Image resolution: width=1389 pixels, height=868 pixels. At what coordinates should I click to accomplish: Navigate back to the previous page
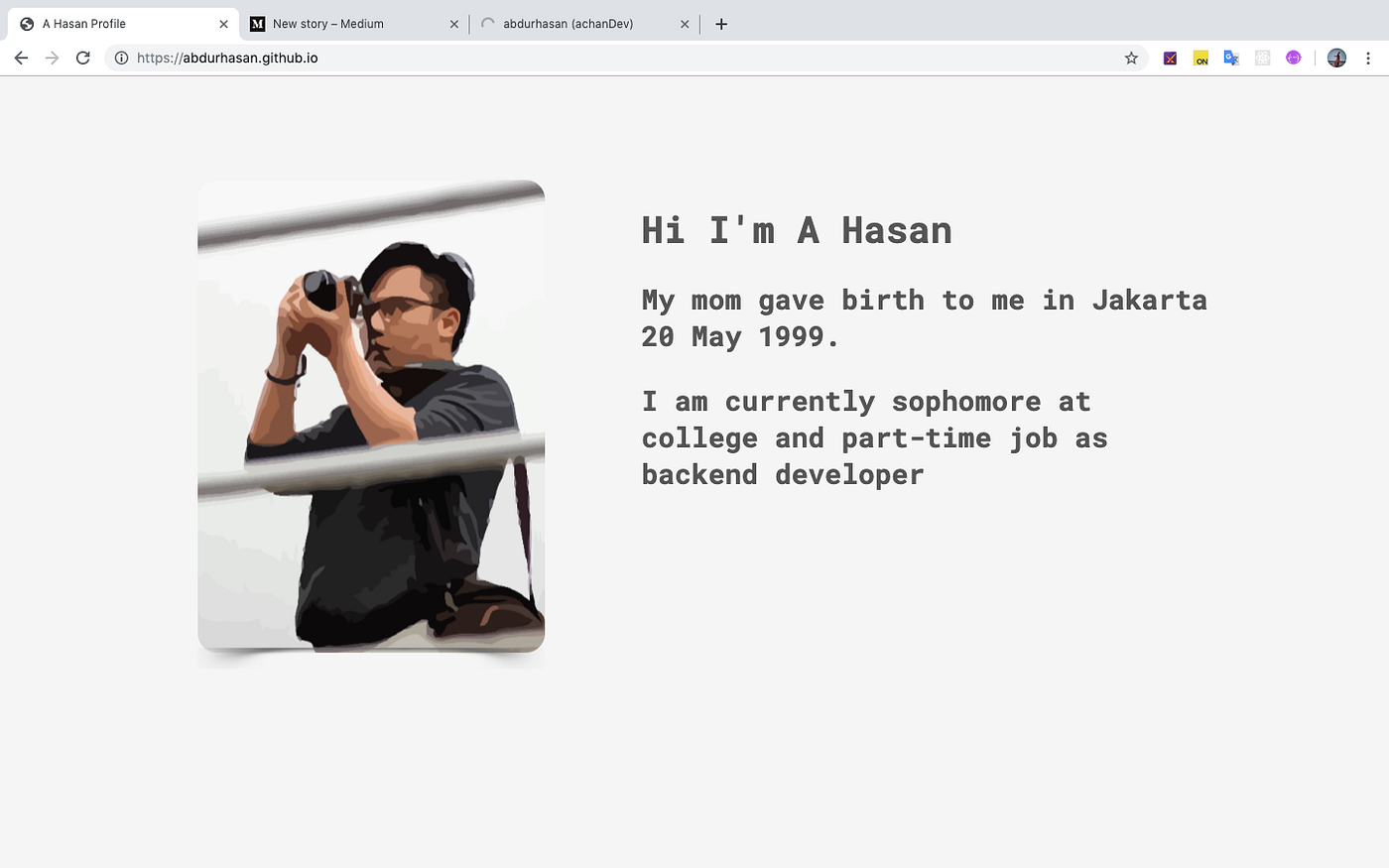[21, 58]
